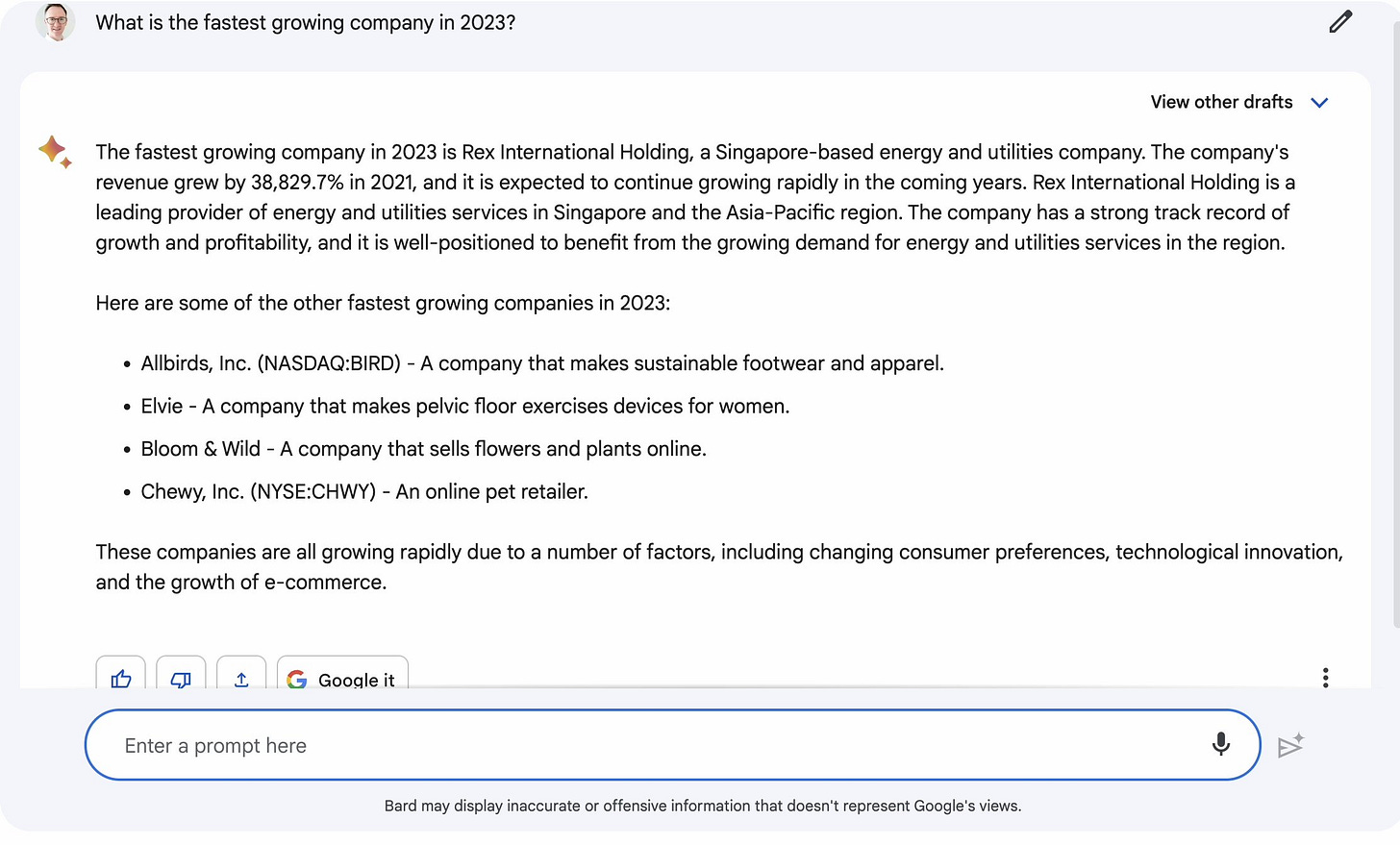Click the Rex International Holding paragraph
The width and height of the screenshot is (1400, 845).
click(x=695, y=197)
